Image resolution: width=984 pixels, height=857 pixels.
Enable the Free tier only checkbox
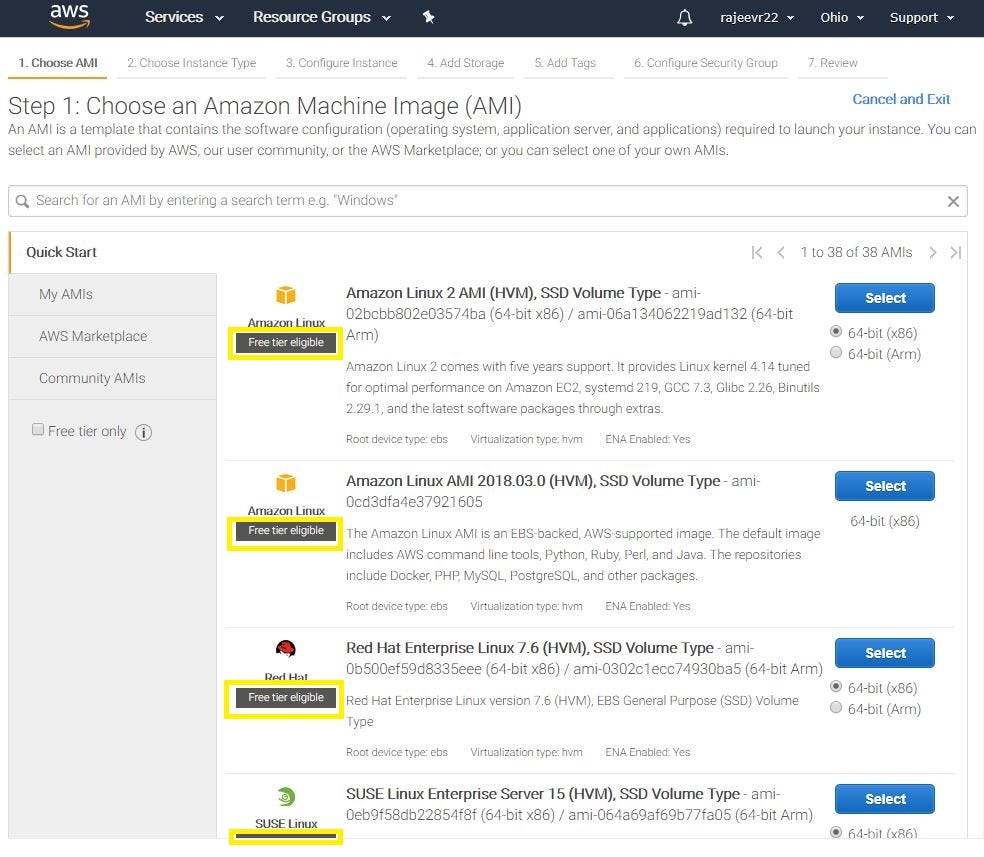(38, 429)
